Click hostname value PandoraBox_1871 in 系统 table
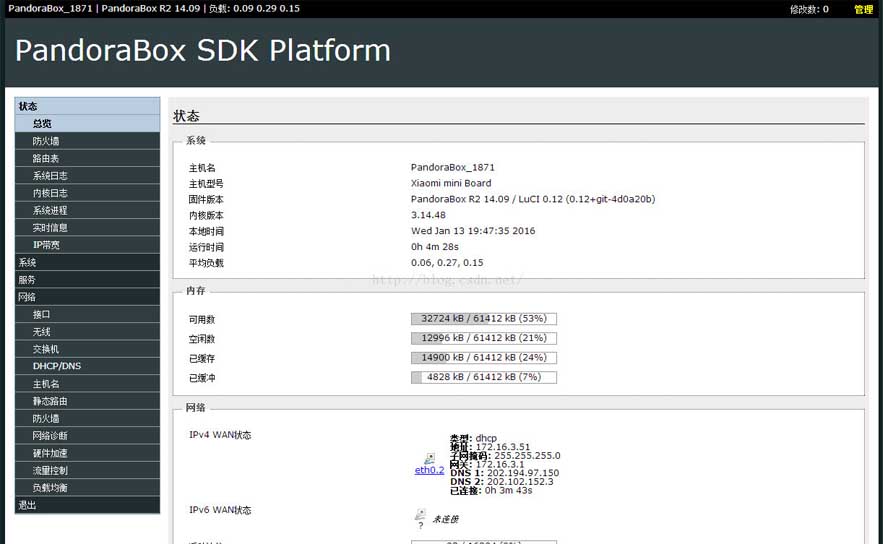Image resolution: width=883 pixels, height=544 pixels. 453,167
